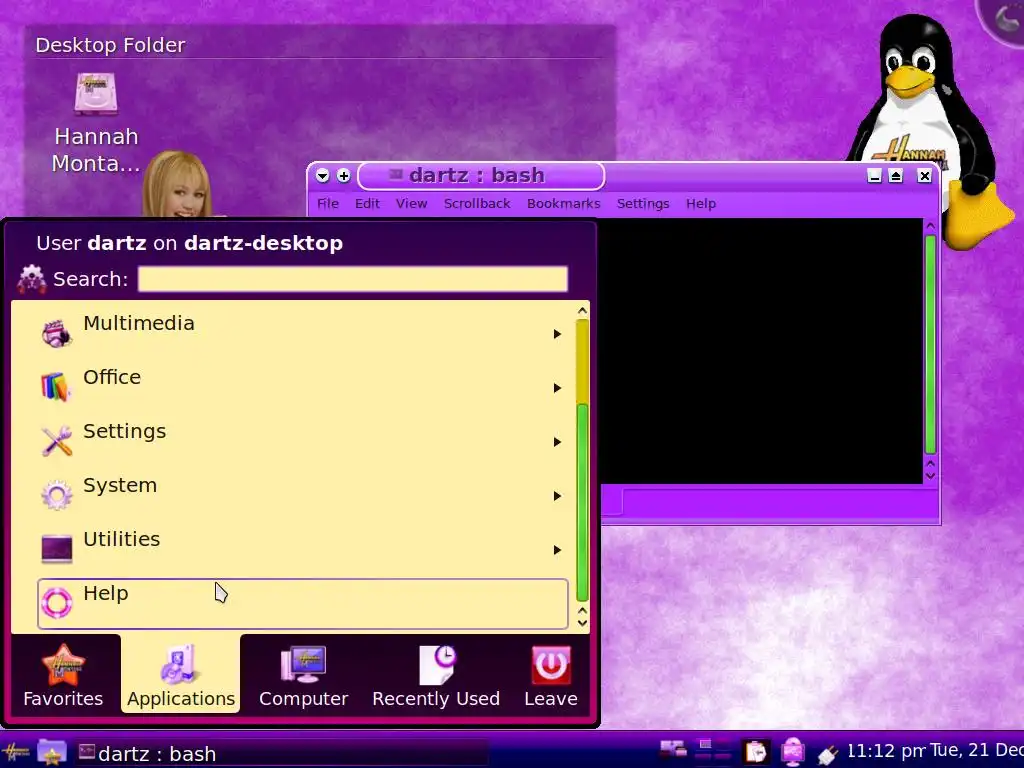Click the Konsole plus titlebar button
The image size is (1024, 768).
pos(344,176)
